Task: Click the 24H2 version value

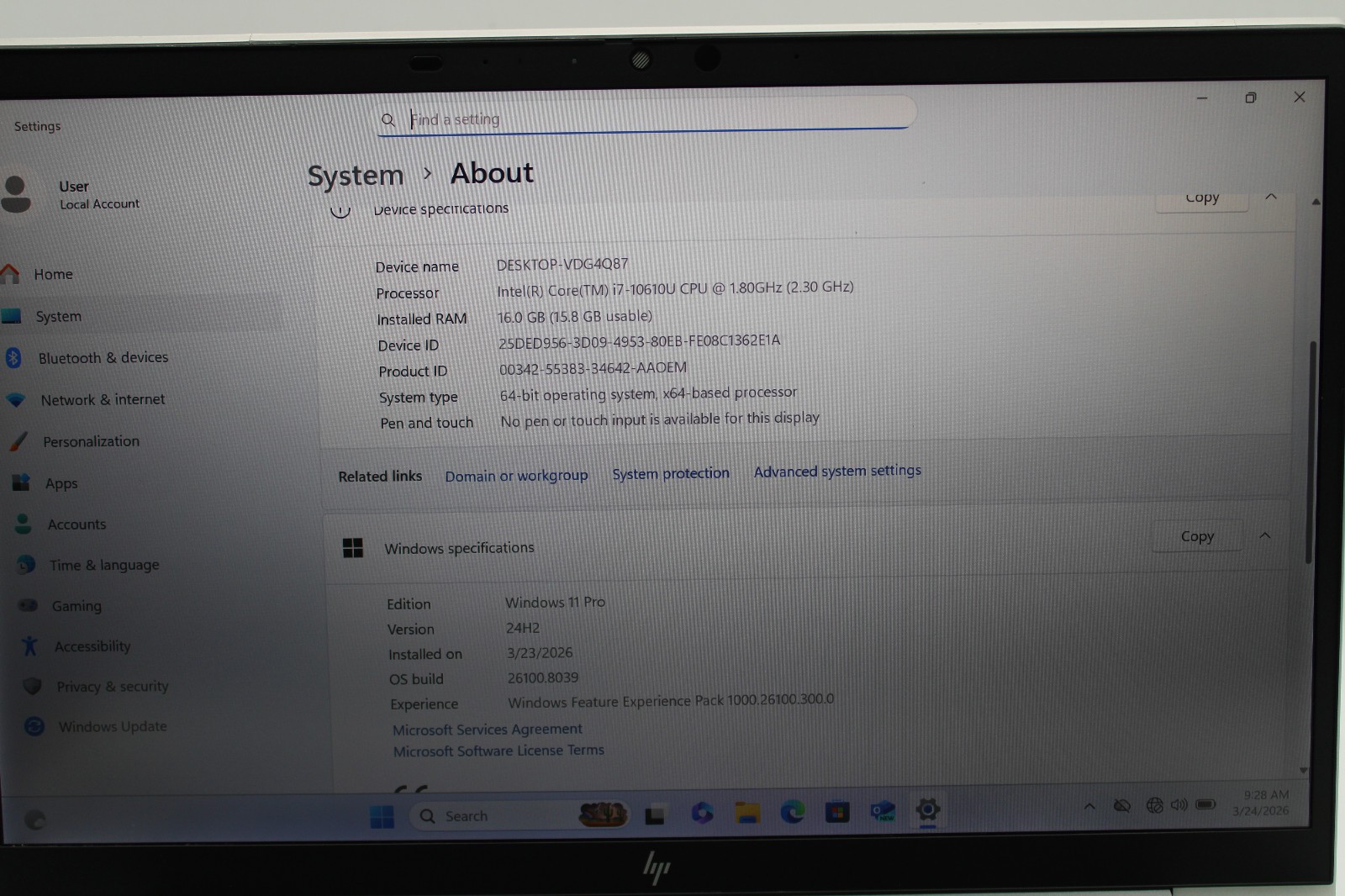Action: click(x=522, y=628)
